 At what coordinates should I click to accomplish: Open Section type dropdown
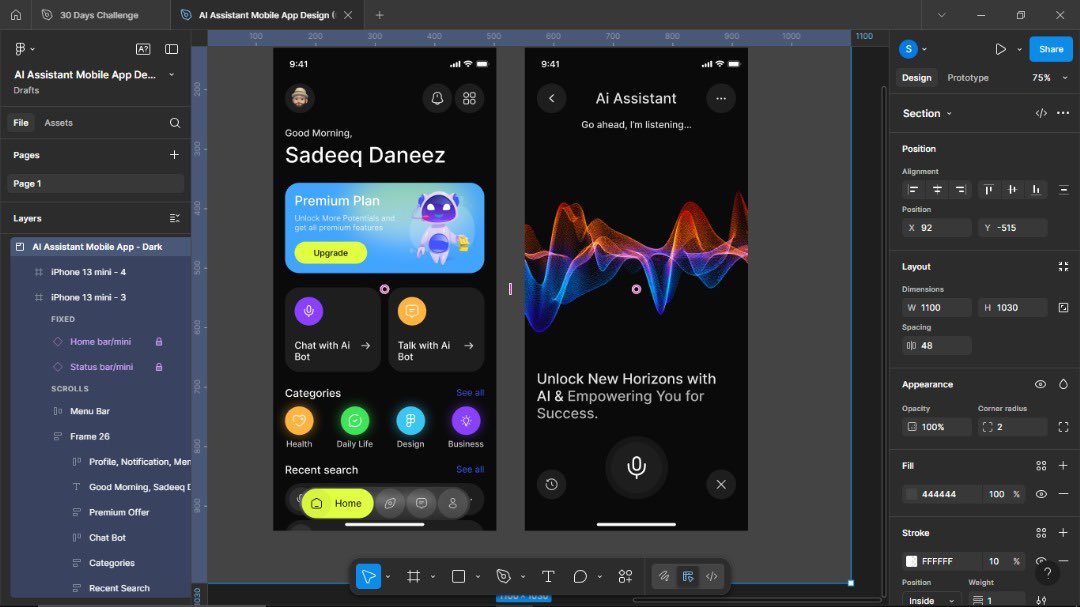click(927, 114)
